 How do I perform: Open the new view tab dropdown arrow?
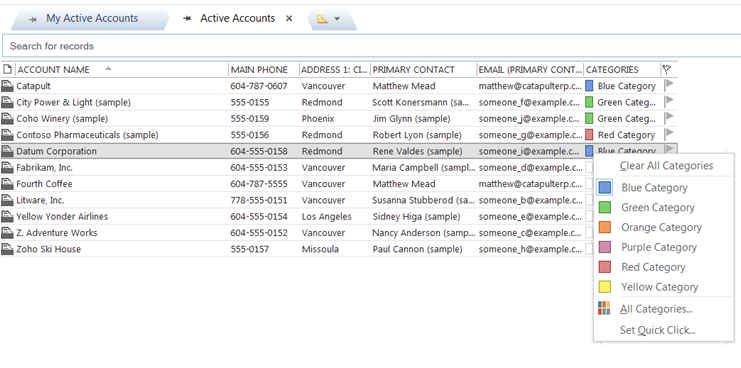pyautogui.click(x=337, y=19)
